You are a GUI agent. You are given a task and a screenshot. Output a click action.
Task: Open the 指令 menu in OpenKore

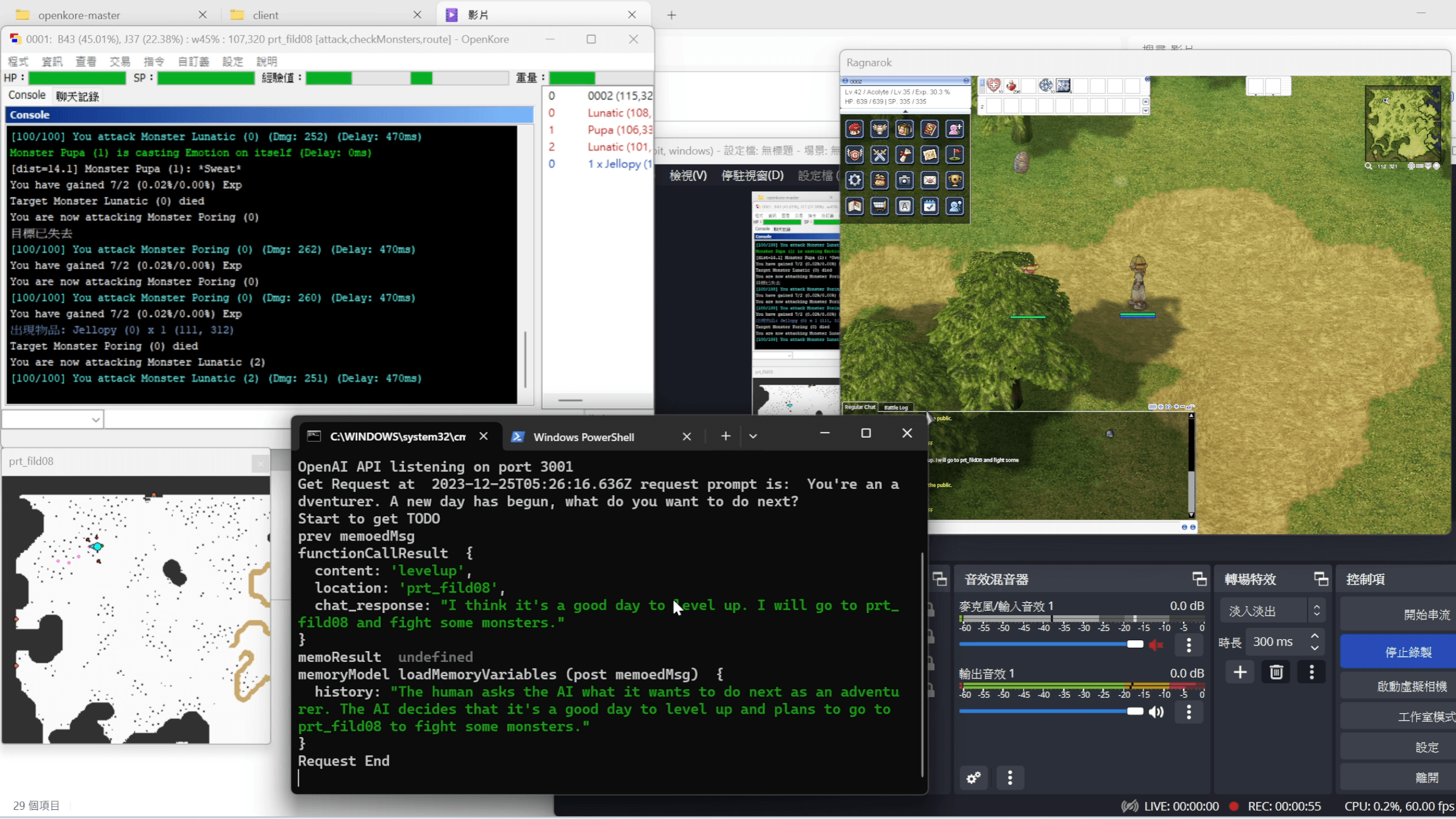click(154, 61)
